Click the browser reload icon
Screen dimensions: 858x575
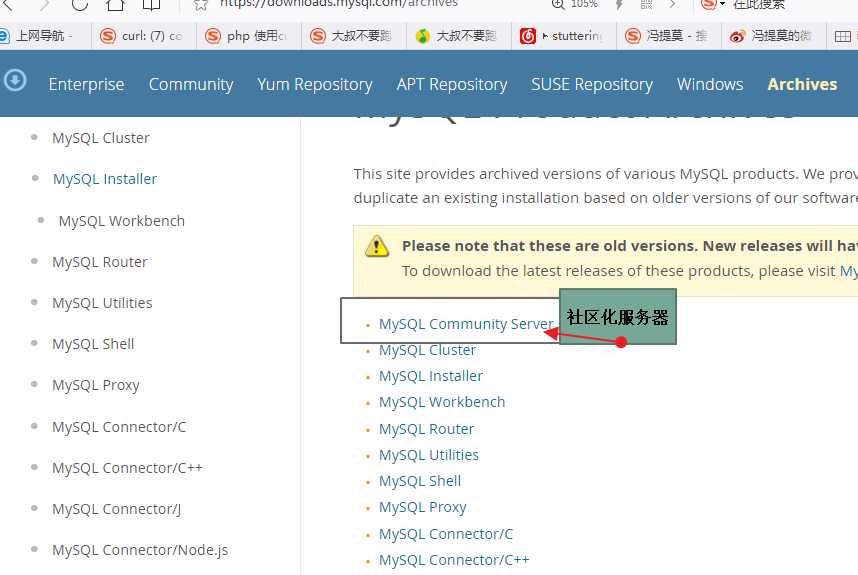(80, 5)
